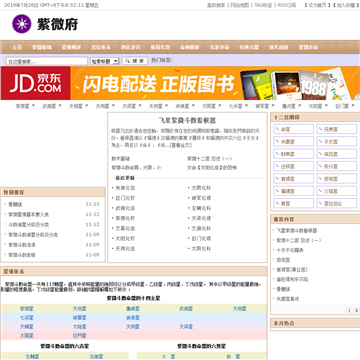Expand the 七杀星 dropdown below the banner

click(239, 106)
